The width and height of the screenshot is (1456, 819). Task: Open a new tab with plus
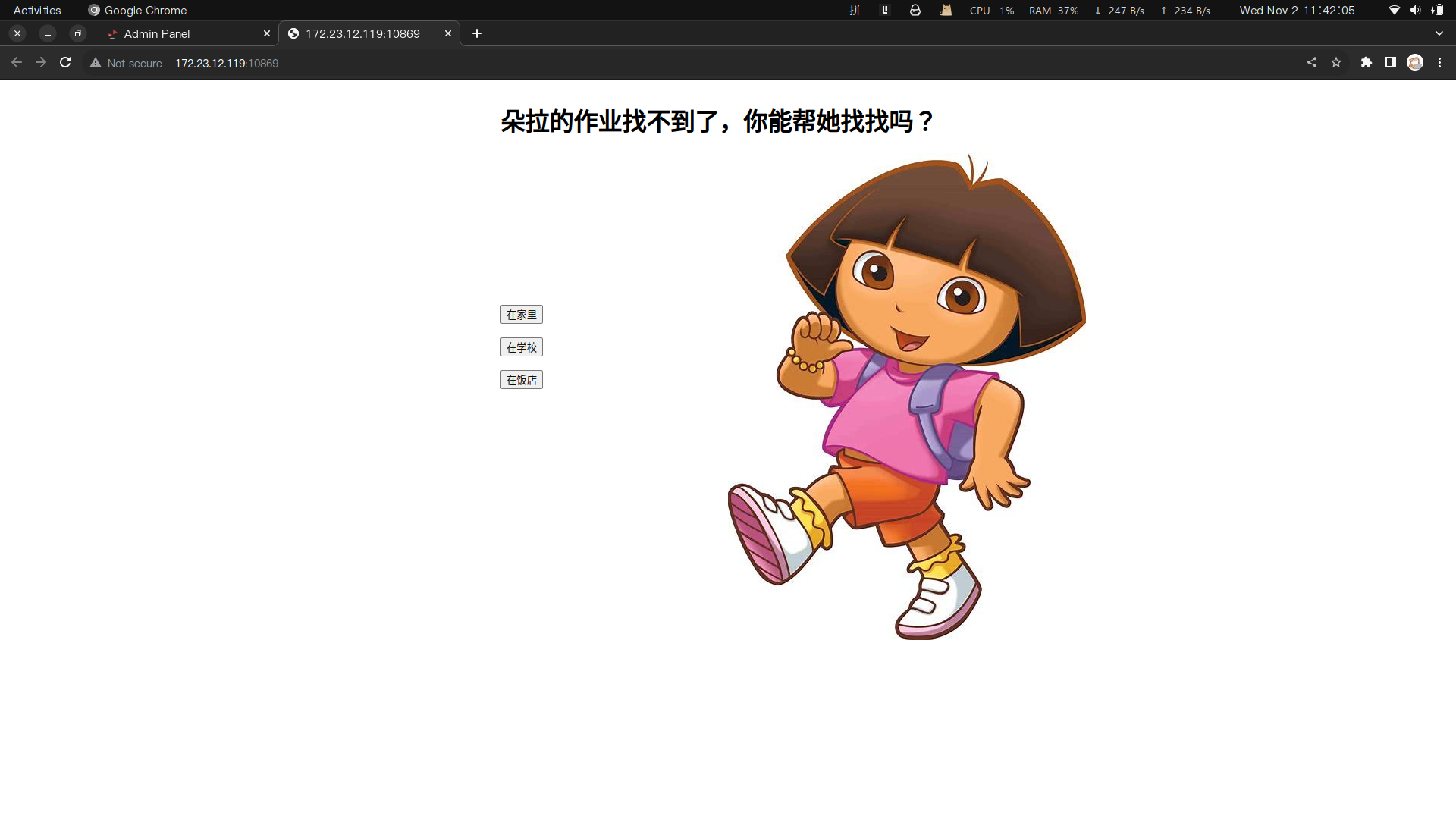(476, 33)
